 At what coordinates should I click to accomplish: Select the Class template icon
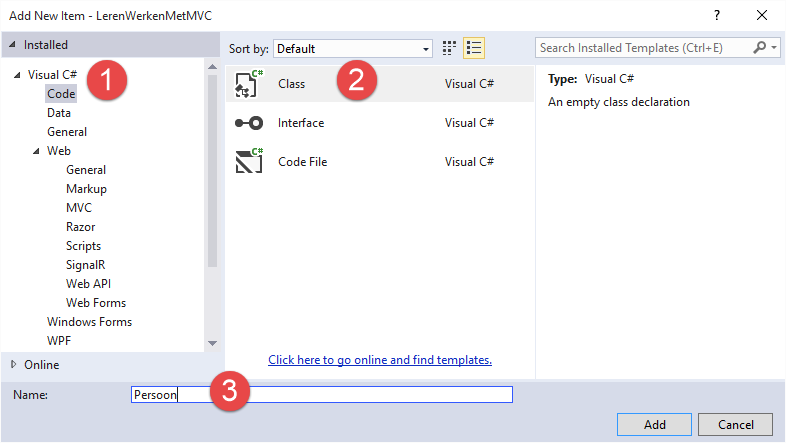pyautogui.click(x=248, y=85)
